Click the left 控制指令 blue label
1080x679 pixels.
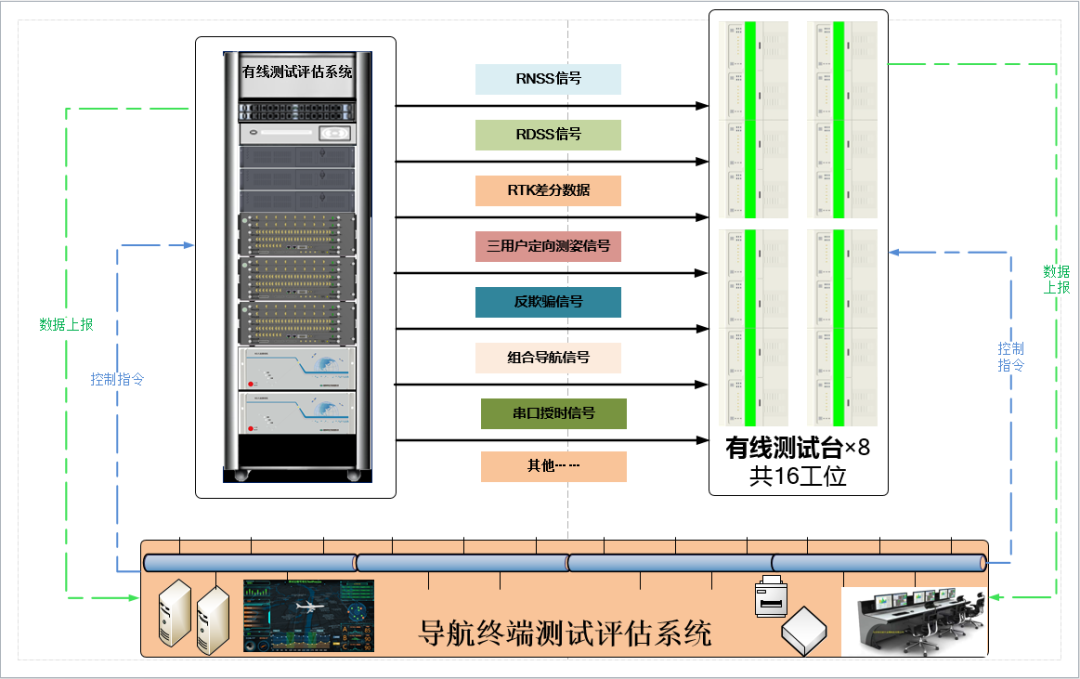point(117,379)
